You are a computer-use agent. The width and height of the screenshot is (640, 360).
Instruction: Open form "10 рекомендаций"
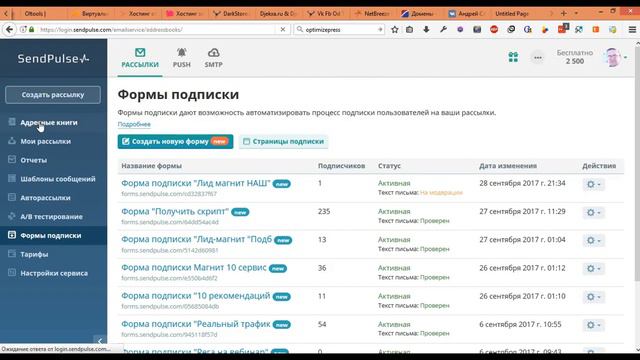[x=196, y=296]
